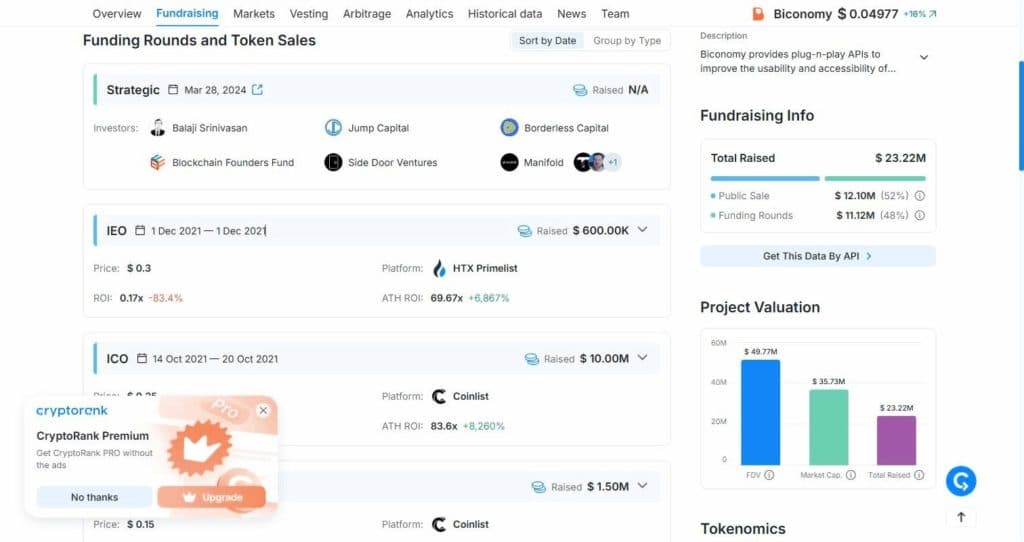Click the Upgrade button
Viewport: 1024px width, 542px height.
212,497
